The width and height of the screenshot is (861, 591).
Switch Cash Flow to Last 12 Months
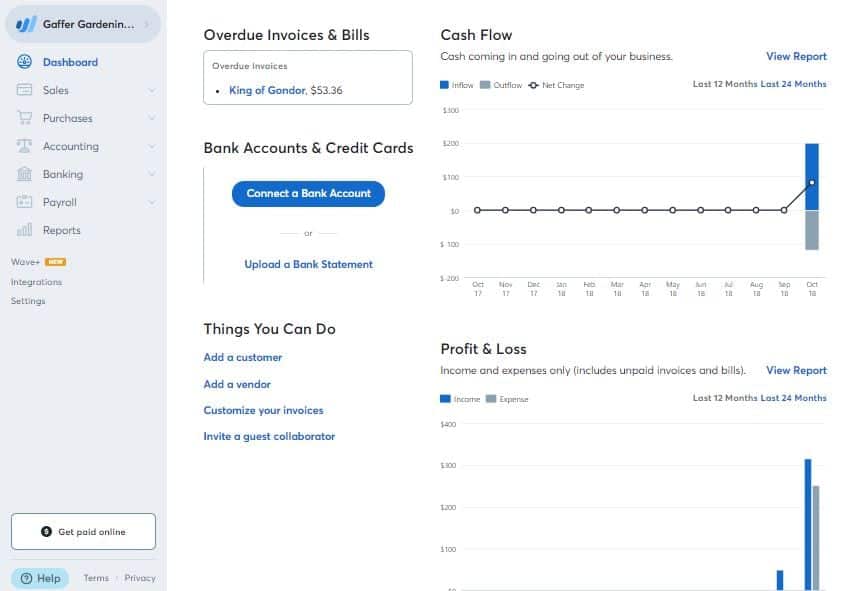(x=725, y=84)
